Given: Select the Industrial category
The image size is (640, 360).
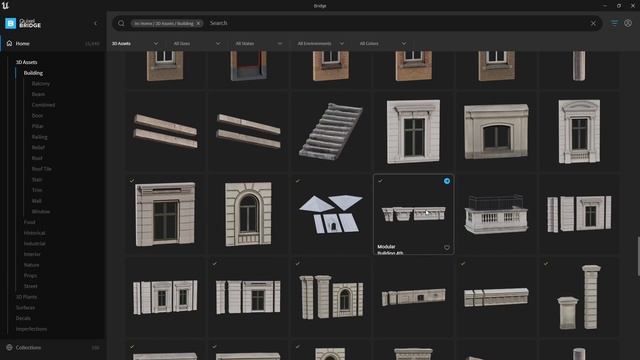Looking at the screenshot, I should [35, 244].
